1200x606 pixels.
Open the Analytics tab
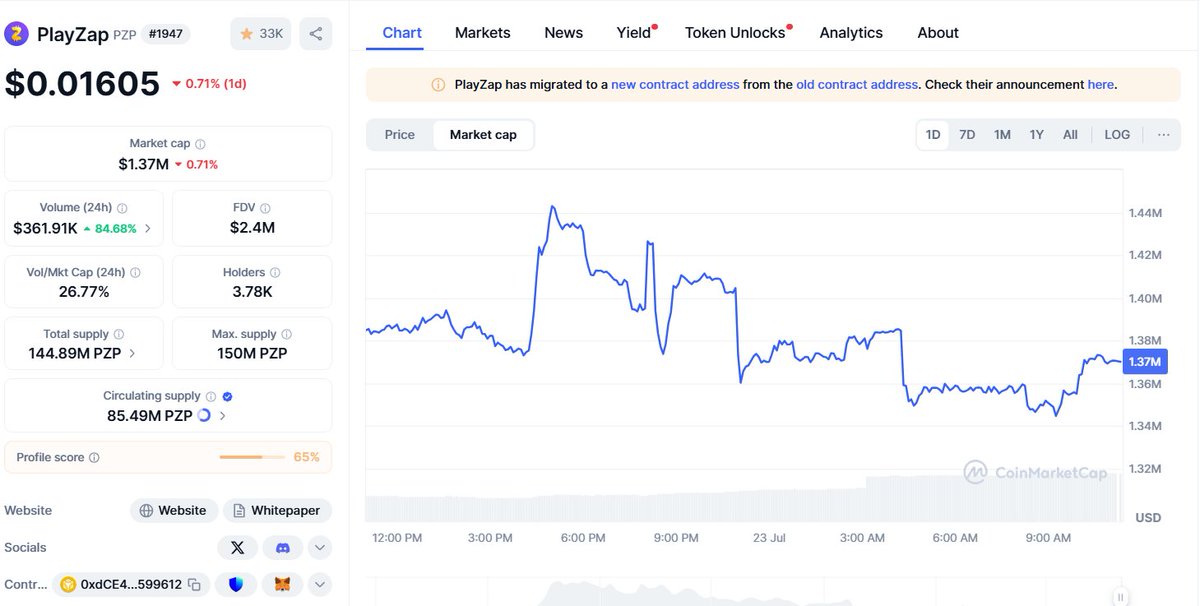[x=851, y=33]
